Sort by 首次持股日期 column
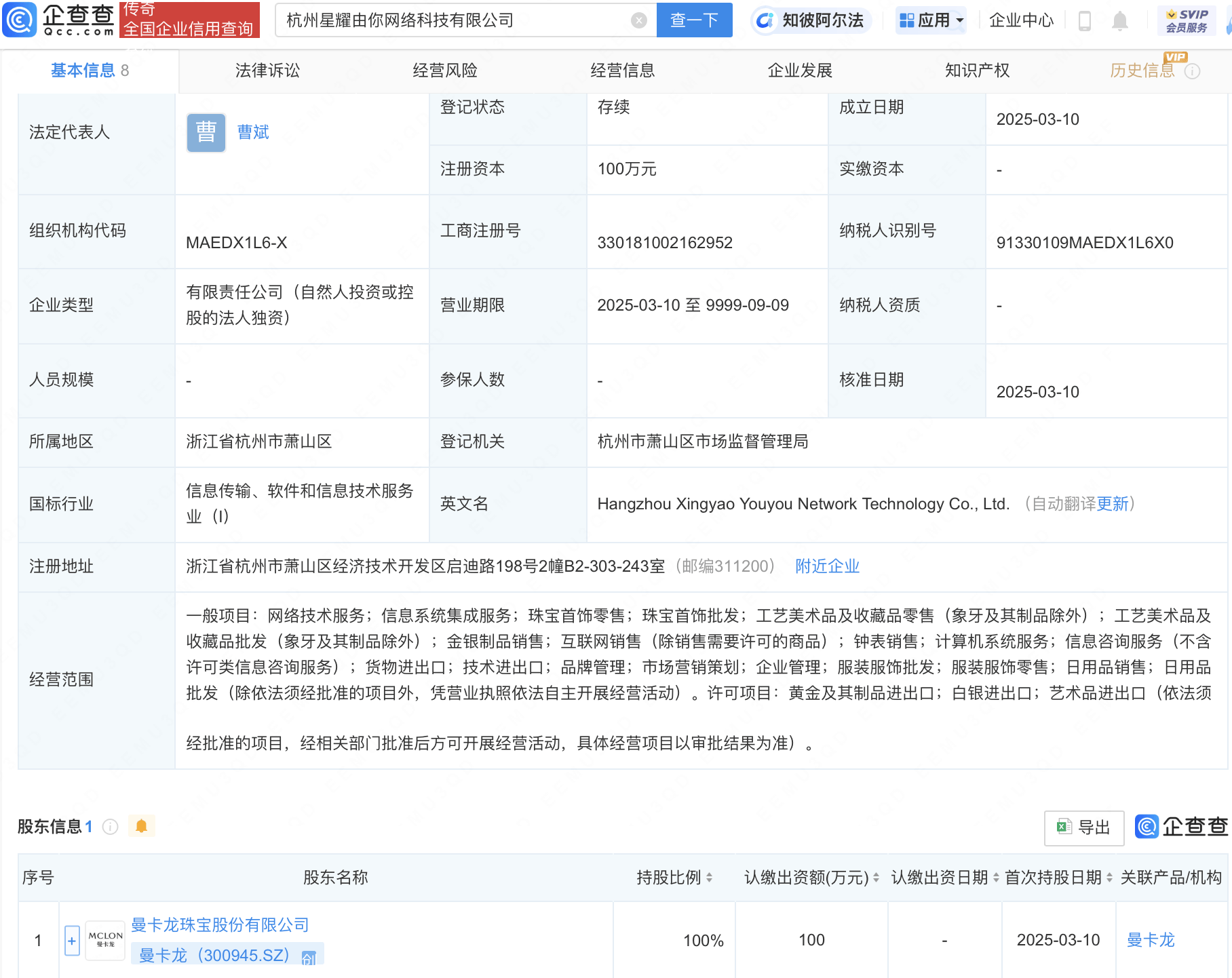This screenshot has width=1232, height=978. [x=1109, y=878]
